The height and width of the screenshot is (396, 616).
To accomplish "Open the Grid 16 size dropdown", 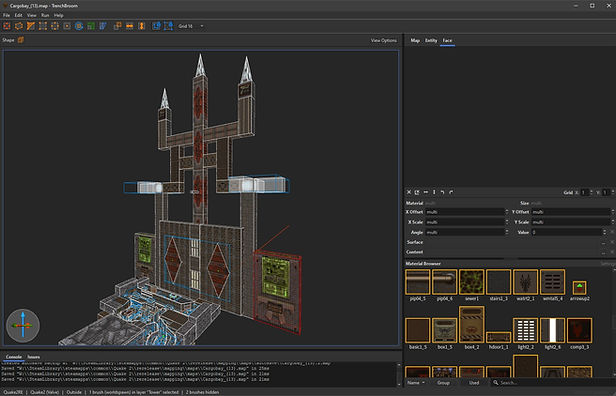I will (191, 26).
